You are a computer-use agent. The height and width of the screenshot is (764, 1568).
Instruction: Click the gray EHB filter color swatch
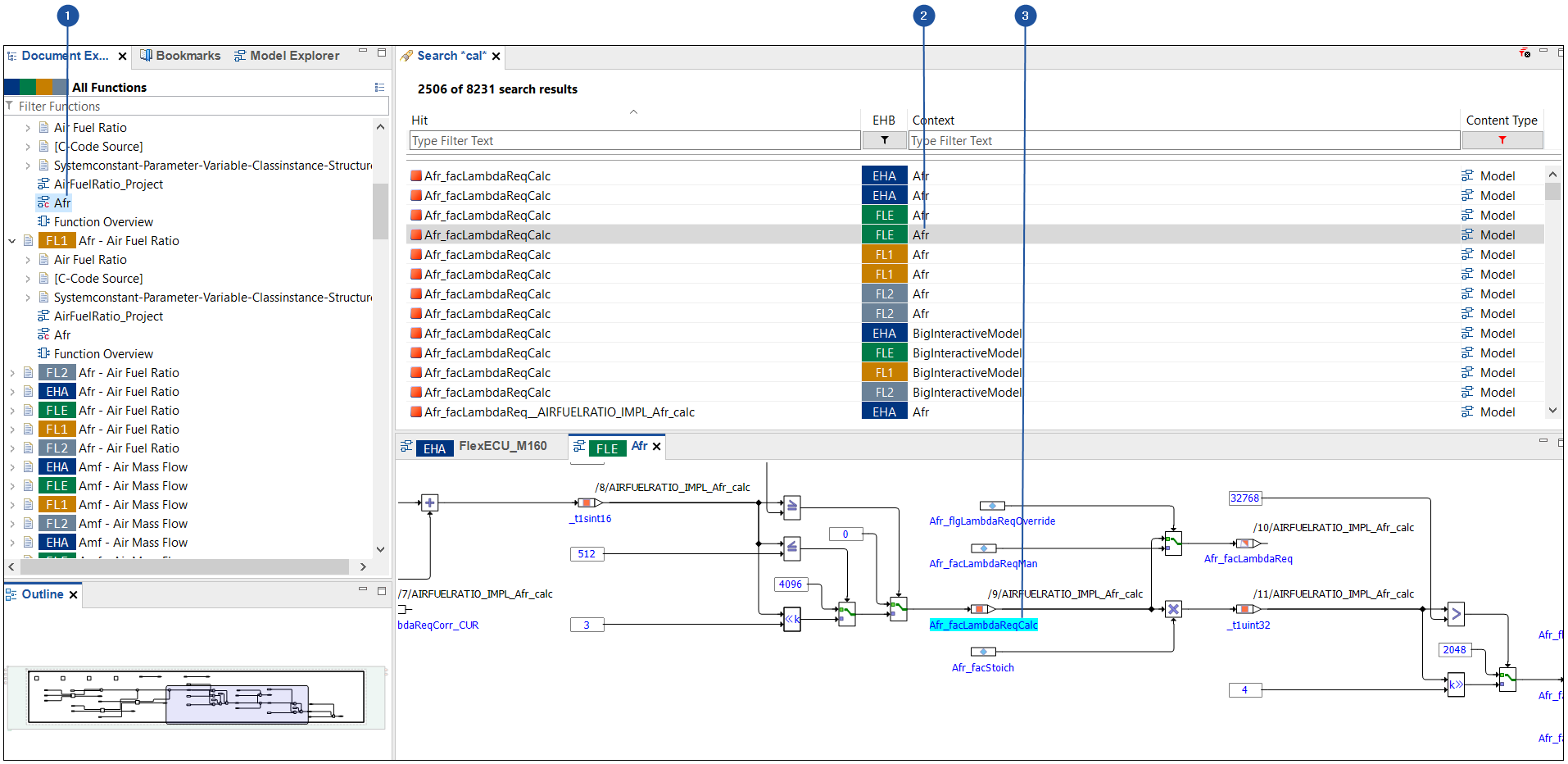coord(60,87)
